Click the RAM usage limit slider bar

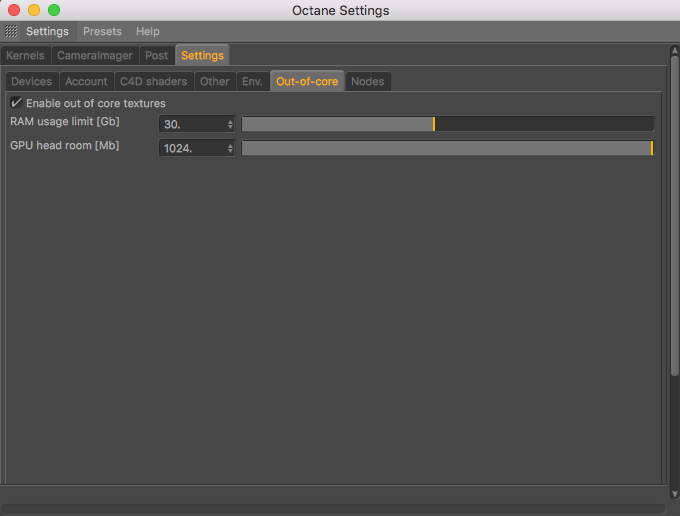(x=448, y=124)
